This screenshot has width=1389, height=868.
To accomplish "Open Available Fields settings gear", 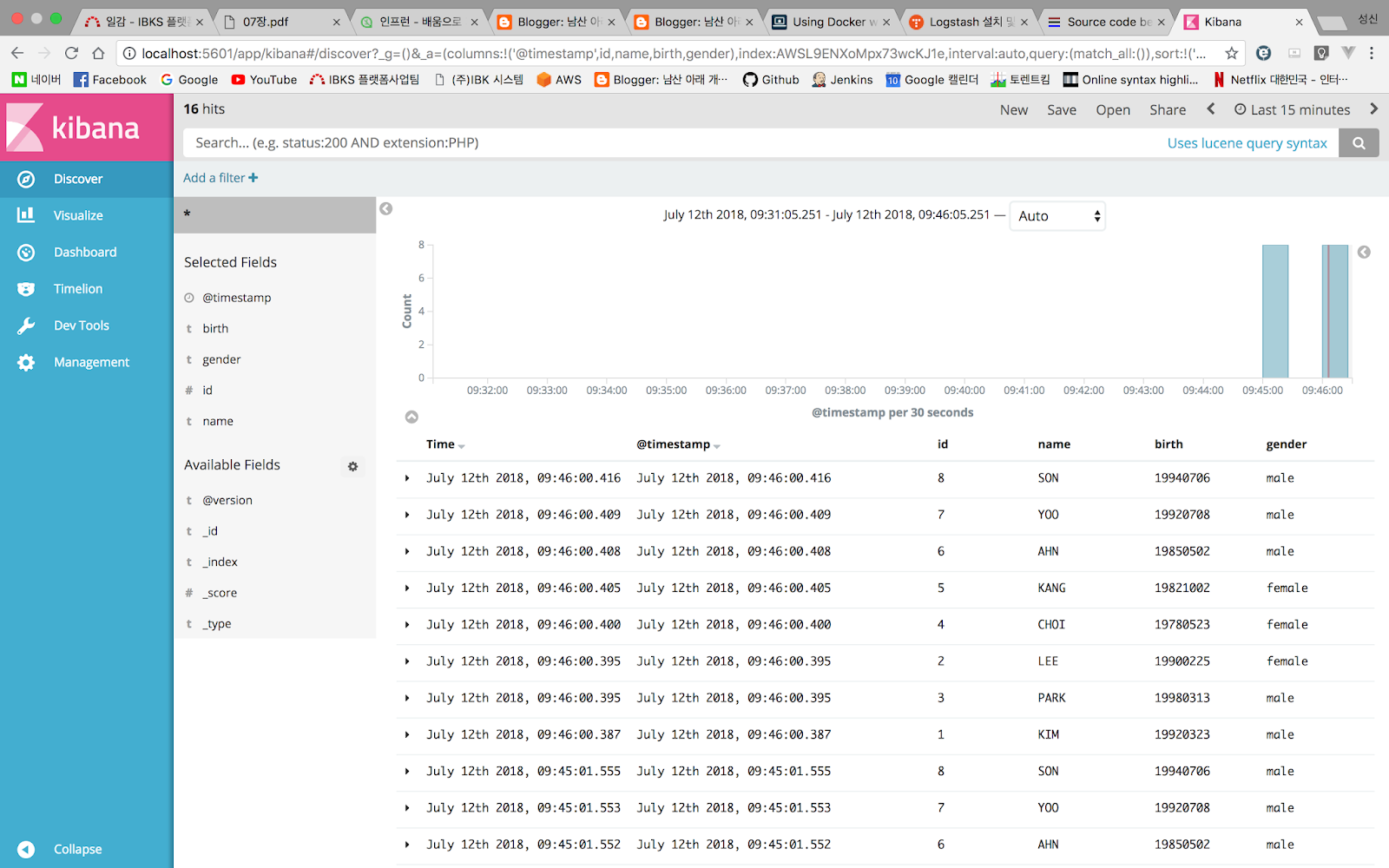I will (x=352, y=466).
